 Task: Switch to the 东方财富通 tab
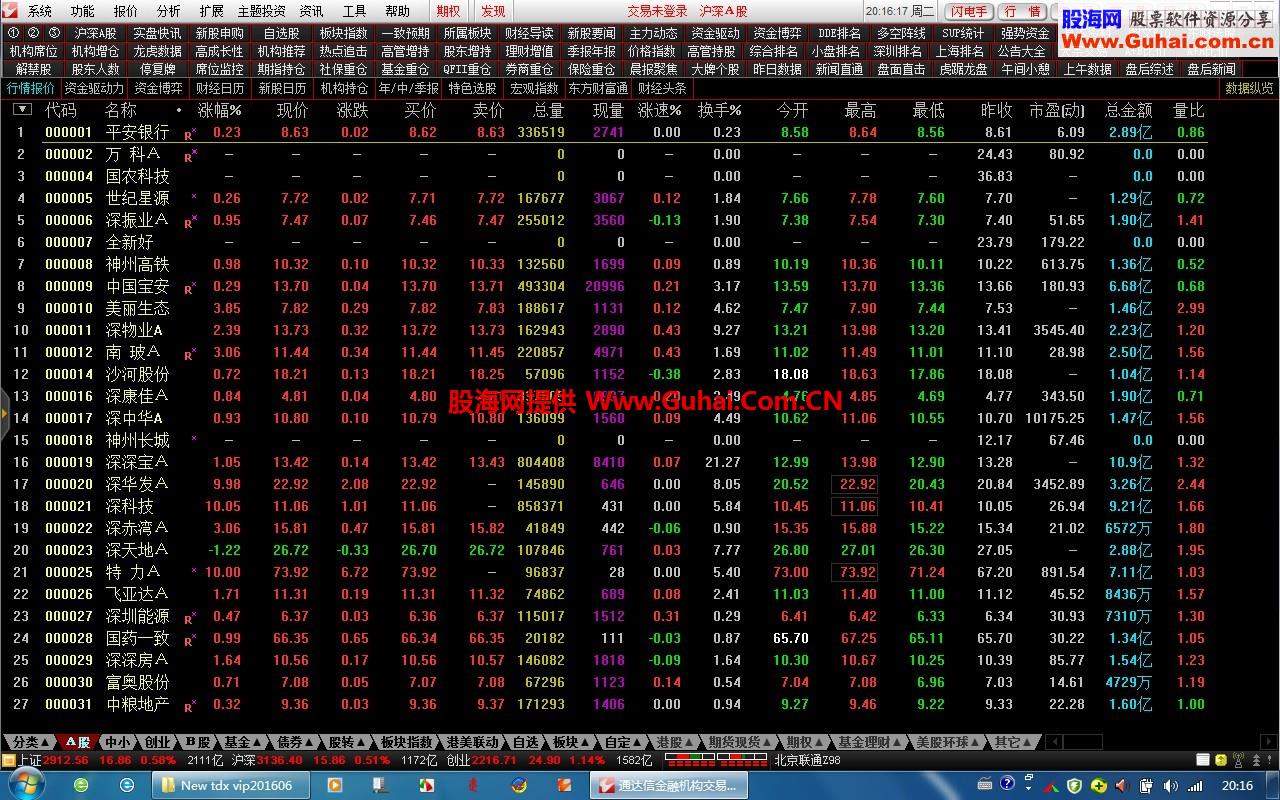coord(599,88)
